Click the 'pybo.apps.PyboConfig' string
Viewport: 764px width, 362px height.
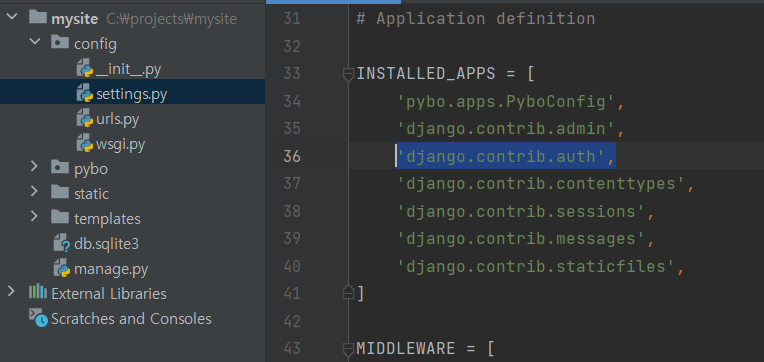tap(506, 102)
